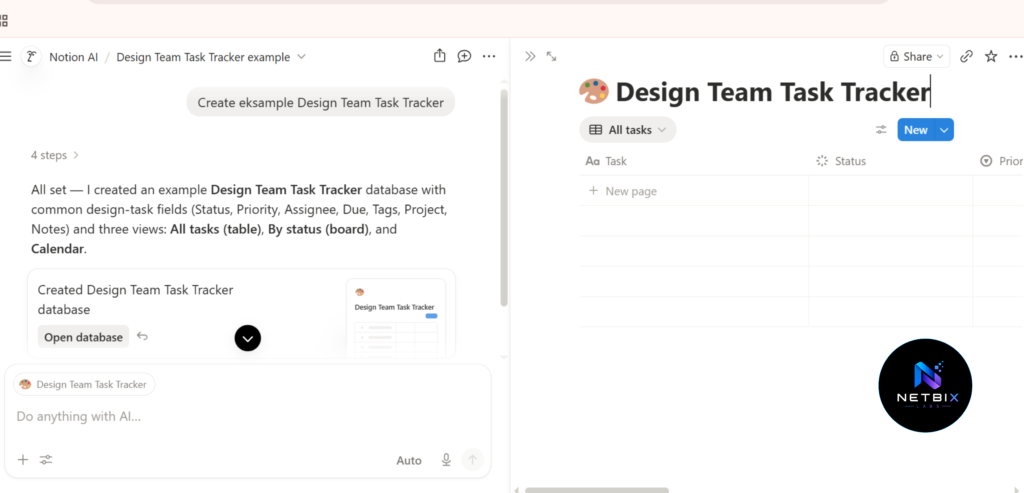This screenshot has width=1024, height=493.
Task: Click the Task column header
Action: point(694,161)
